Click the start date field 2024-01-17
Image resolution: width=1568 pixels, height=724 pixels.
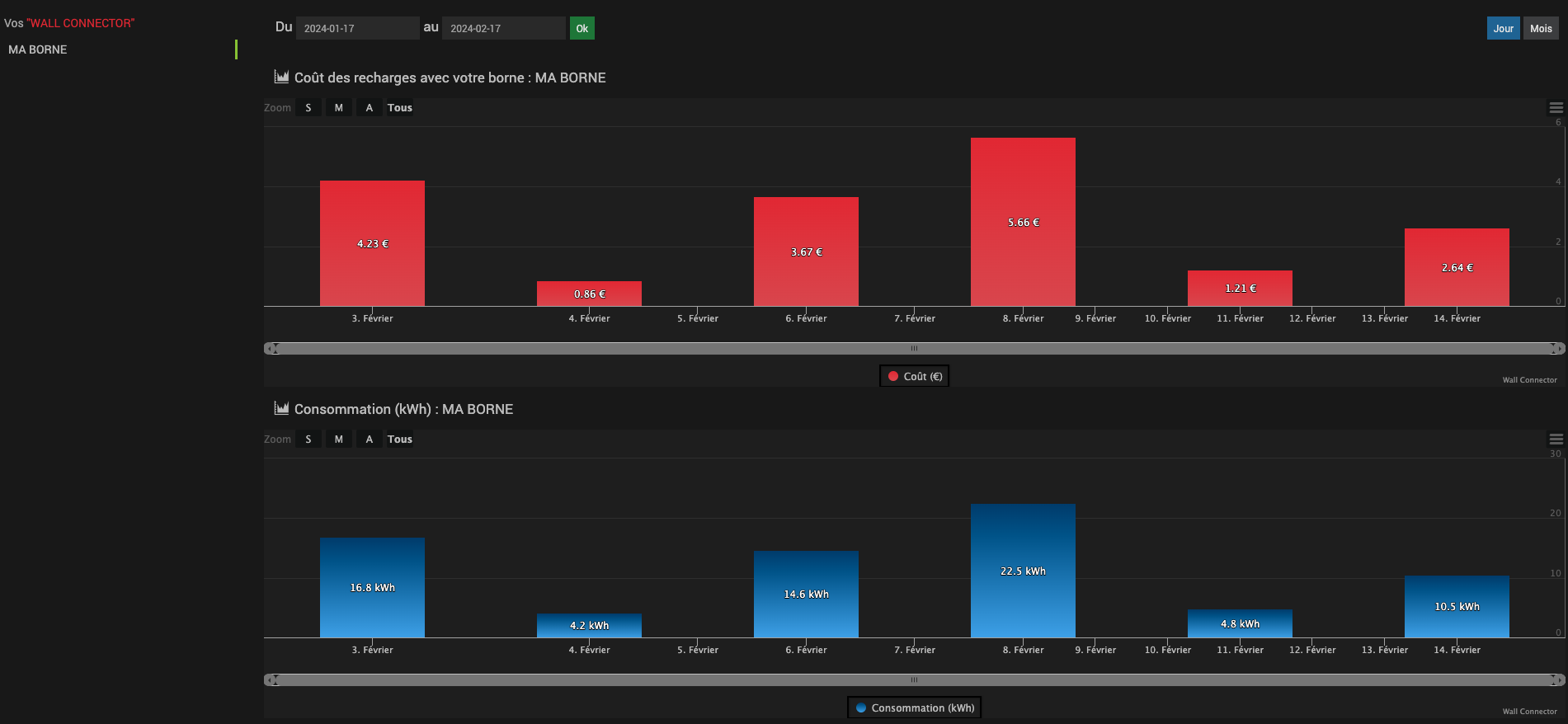(356, 28)
